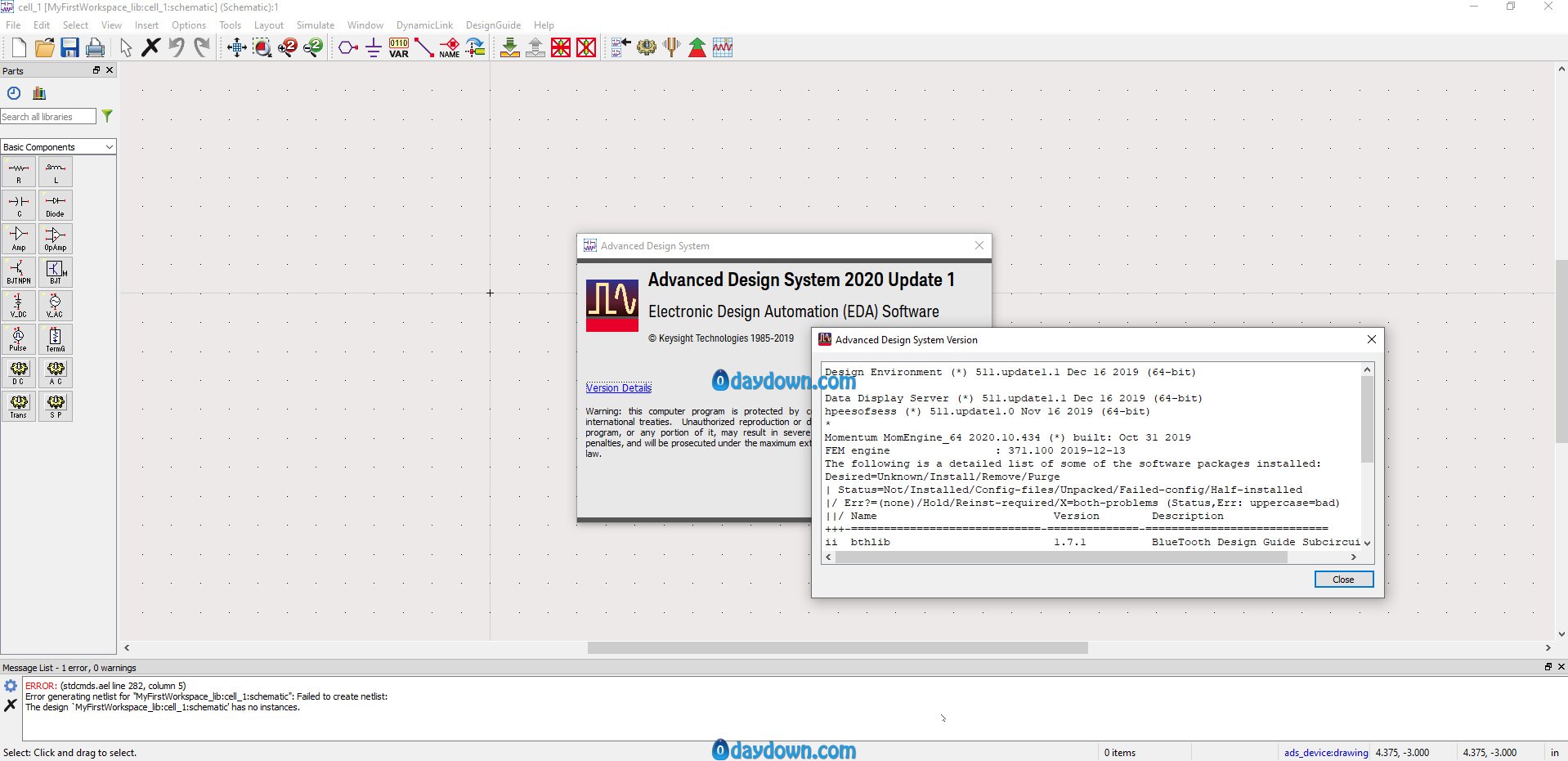The image size is (1568, 761).
Task: Insert a VAR variable equation block
Action: click(399, 47)
